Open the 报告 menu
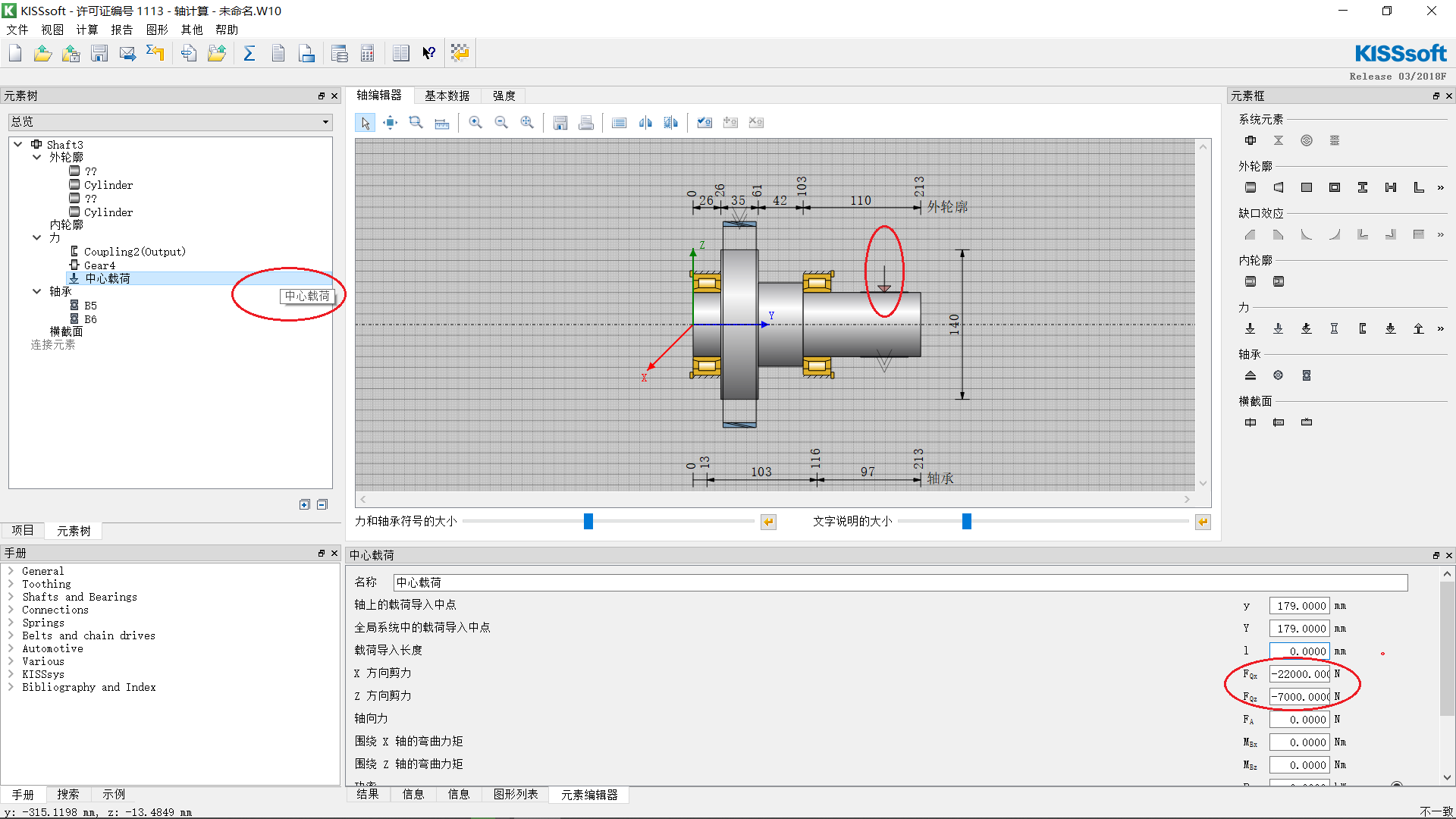This screenshot has width=1456, height=819. 122,30
